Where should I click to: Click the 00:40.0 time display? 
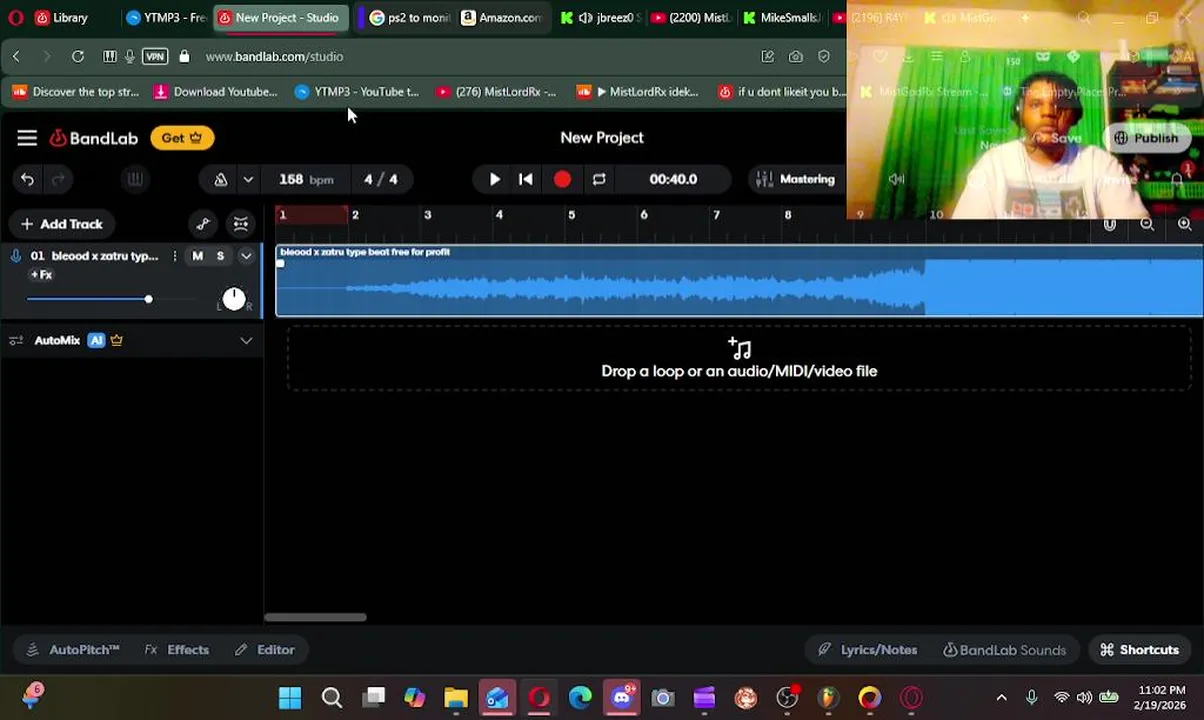click(673, 179)
